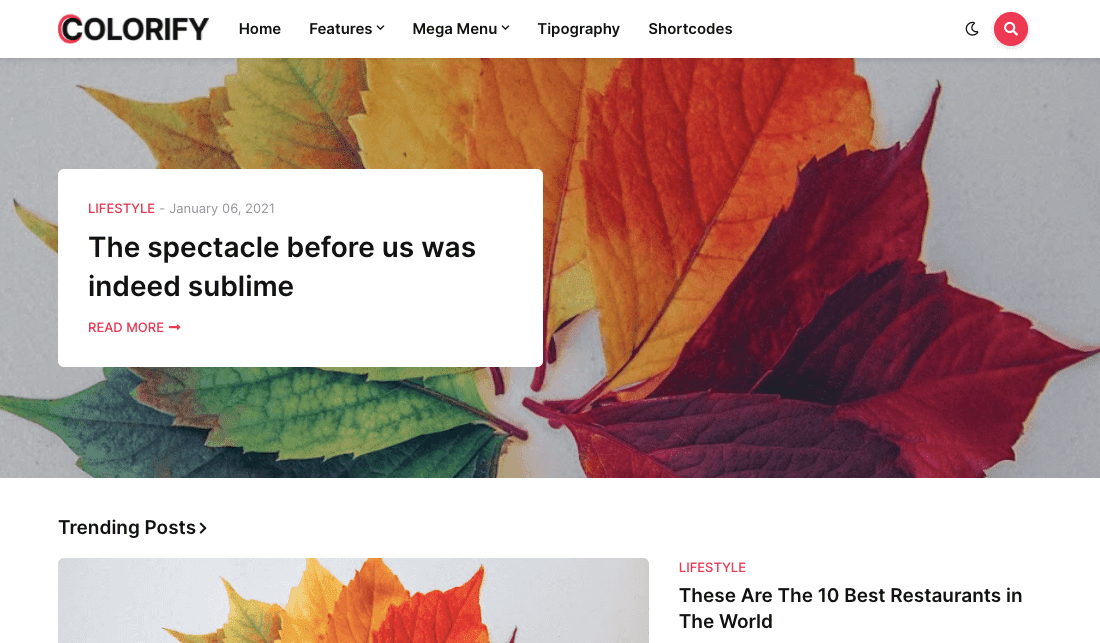Click the Colorify logo
1100x643 pixels.
coord(133,29)
